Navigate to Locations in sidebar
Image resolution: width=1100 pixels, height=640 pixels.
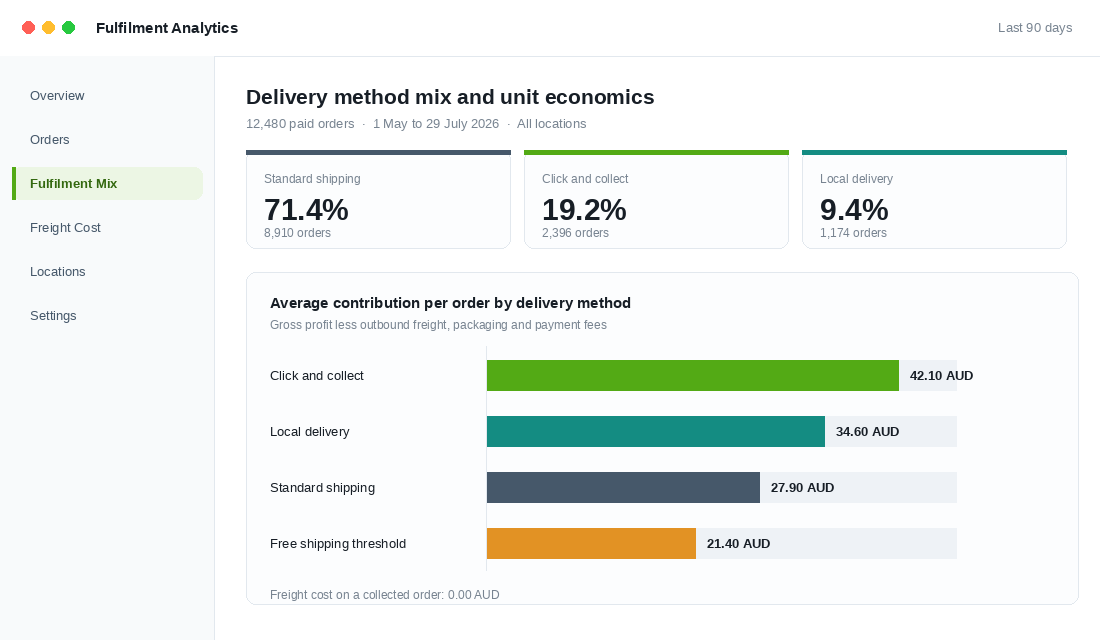[x=58, y=272]
